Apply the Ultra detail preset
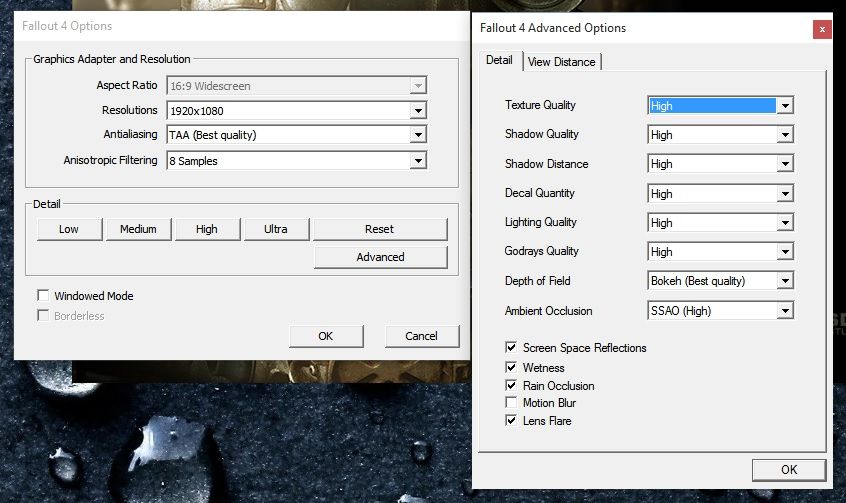This screenshot has height=503, width=846. click(x=276, y=229)
